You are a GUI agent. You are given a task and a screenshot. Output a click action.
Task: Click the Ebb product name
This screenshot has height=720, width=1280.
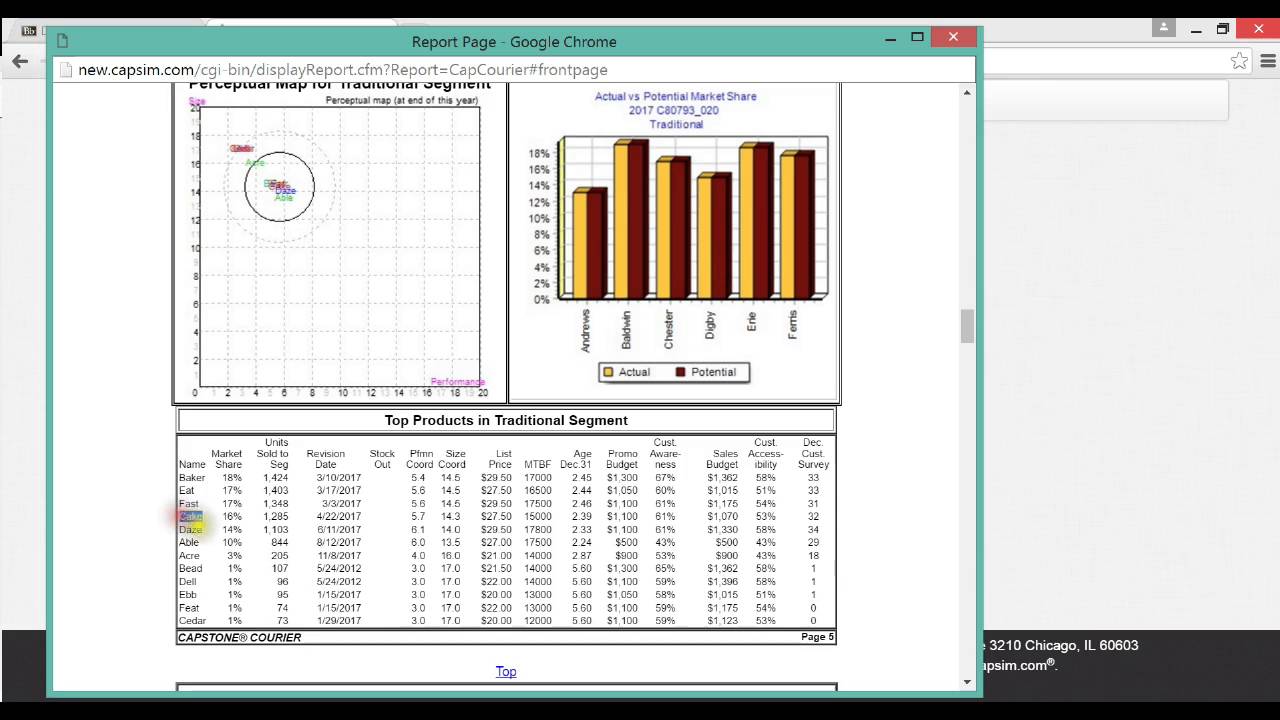pos(187,595)
